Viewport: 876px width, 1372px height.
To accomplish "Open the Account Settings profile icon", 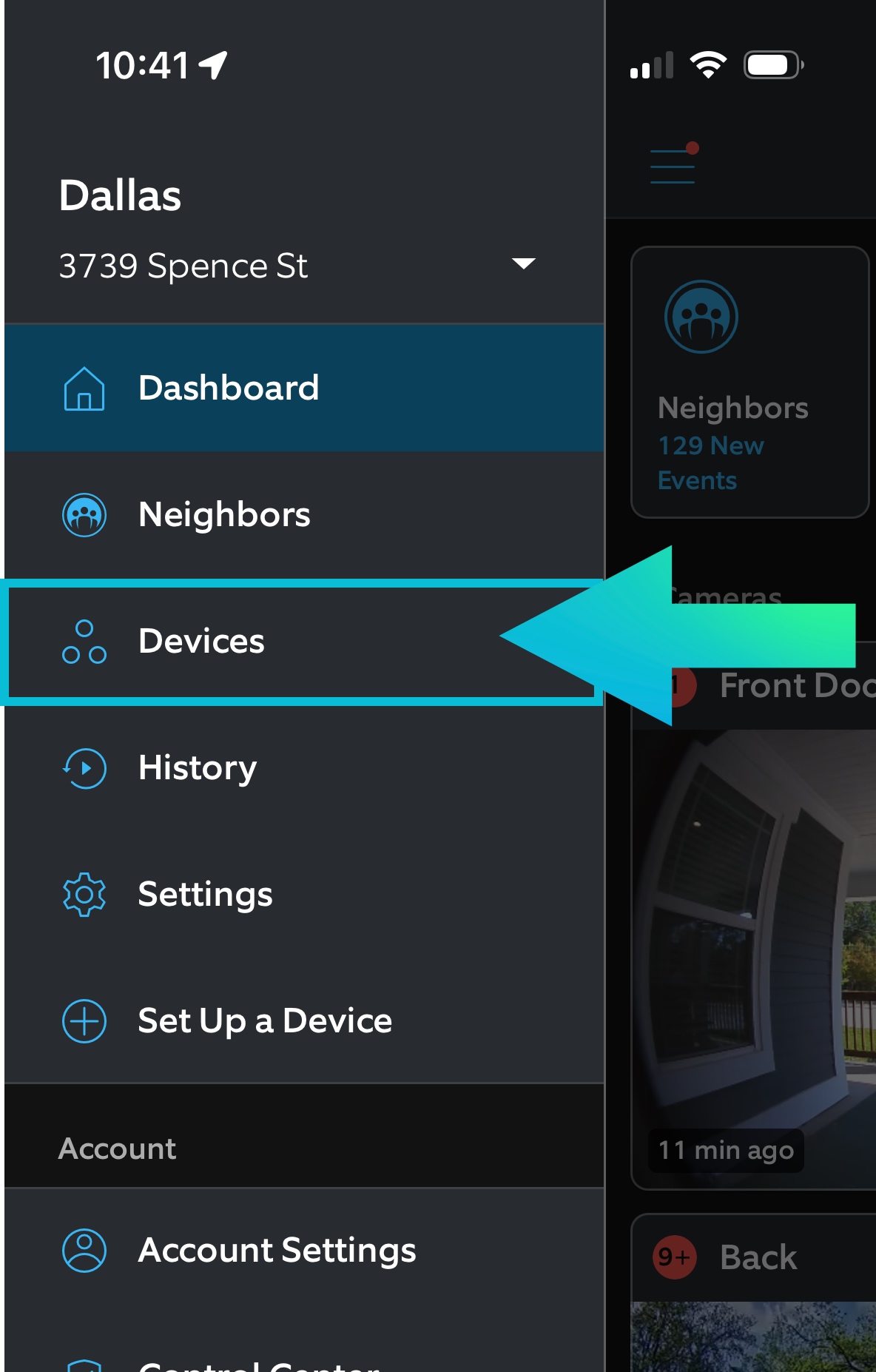I will tap(84, 1251).
